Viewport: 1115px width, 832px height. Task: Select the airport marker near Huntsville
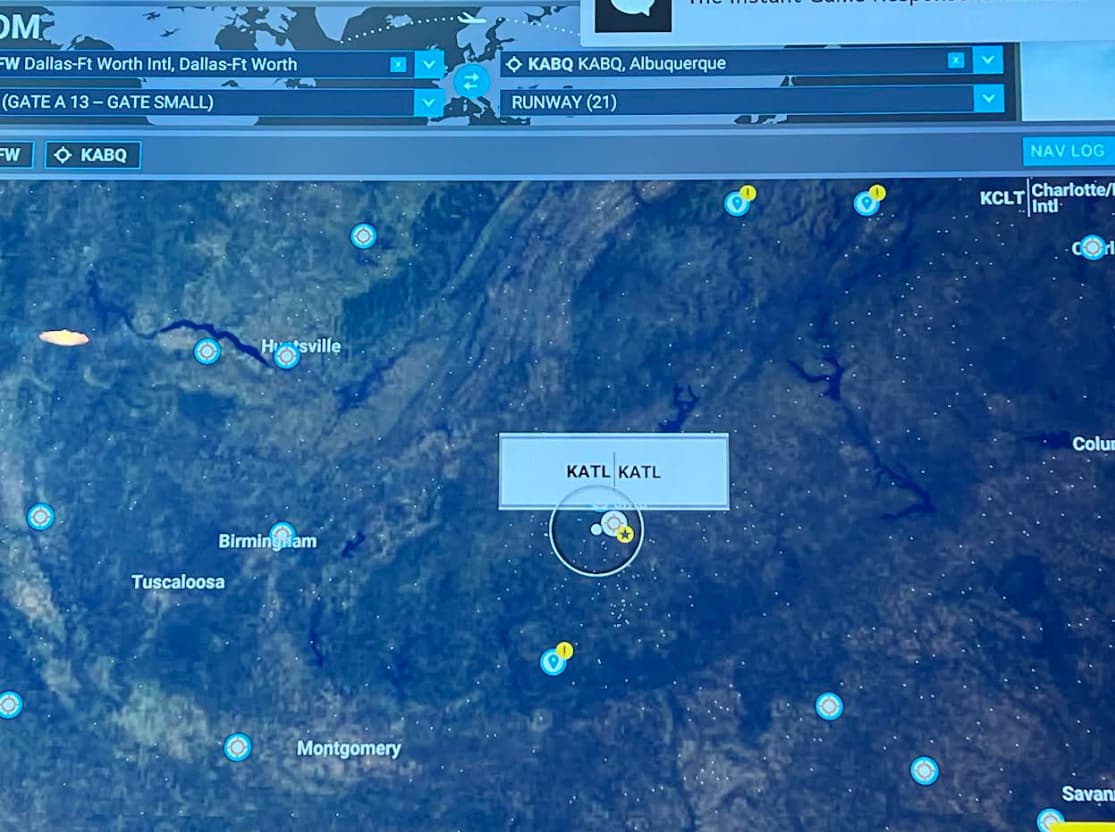285,356
